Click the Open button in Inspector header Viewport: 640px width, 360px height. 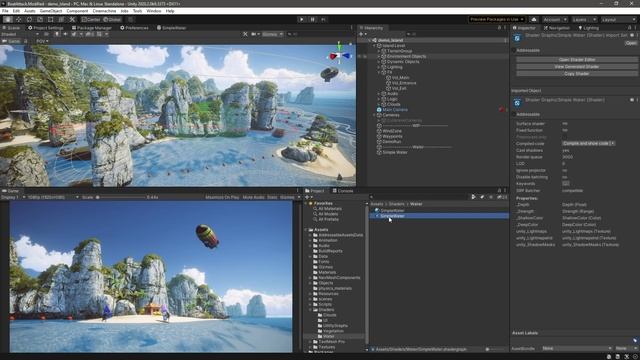coord(631,43)
